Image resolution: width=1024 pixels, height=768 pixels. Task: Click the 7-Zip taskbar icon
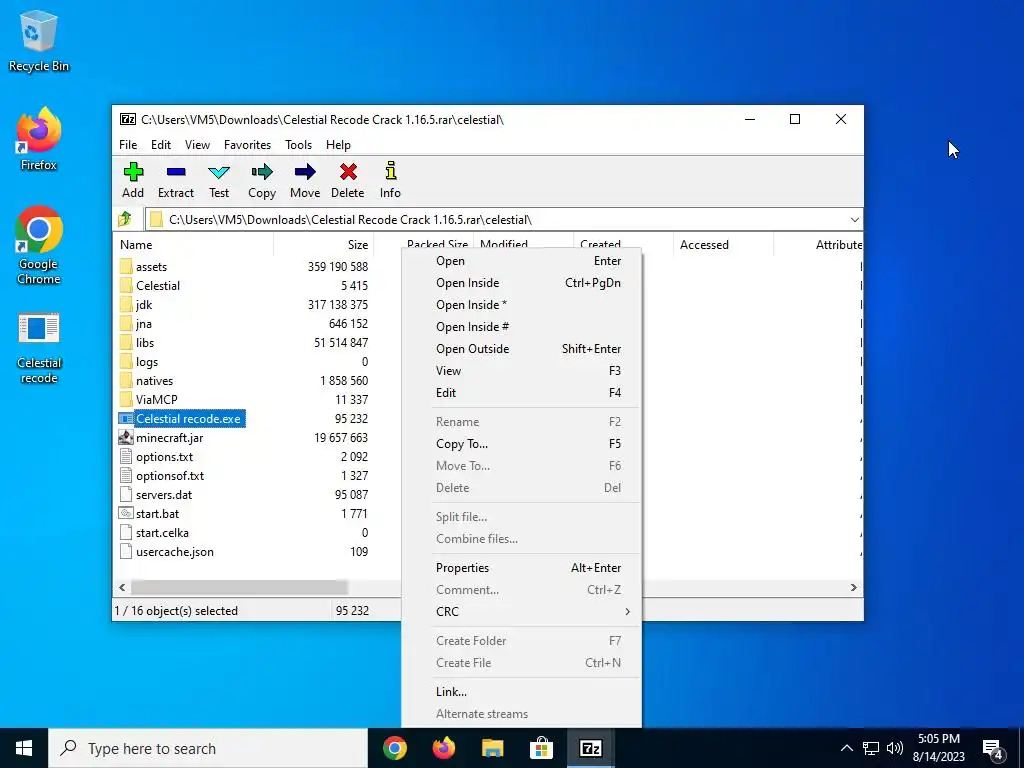tap(590, 748)
